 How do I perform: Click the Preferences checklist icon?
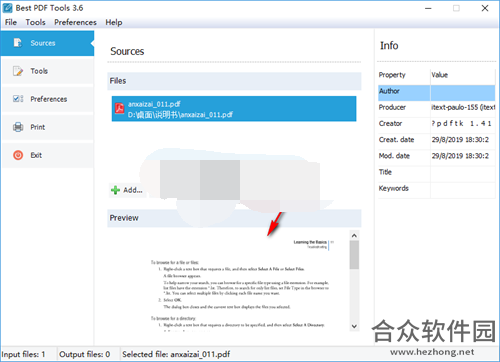(18, 99)
